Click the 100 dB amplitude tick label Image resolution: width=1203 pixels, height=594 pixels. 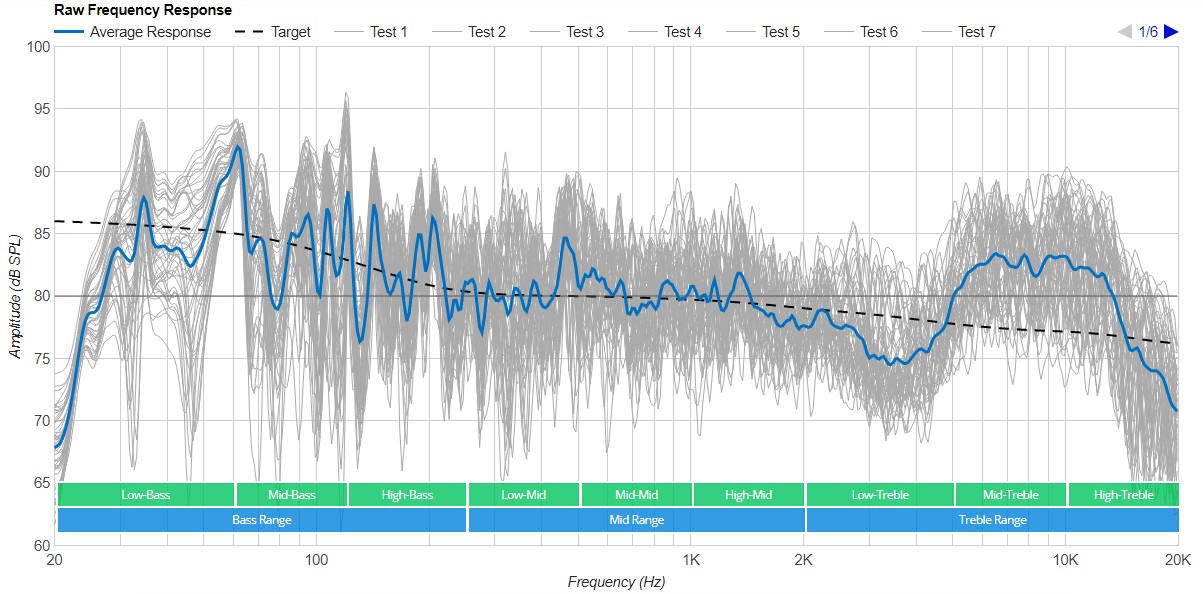[x=36, y=47]
